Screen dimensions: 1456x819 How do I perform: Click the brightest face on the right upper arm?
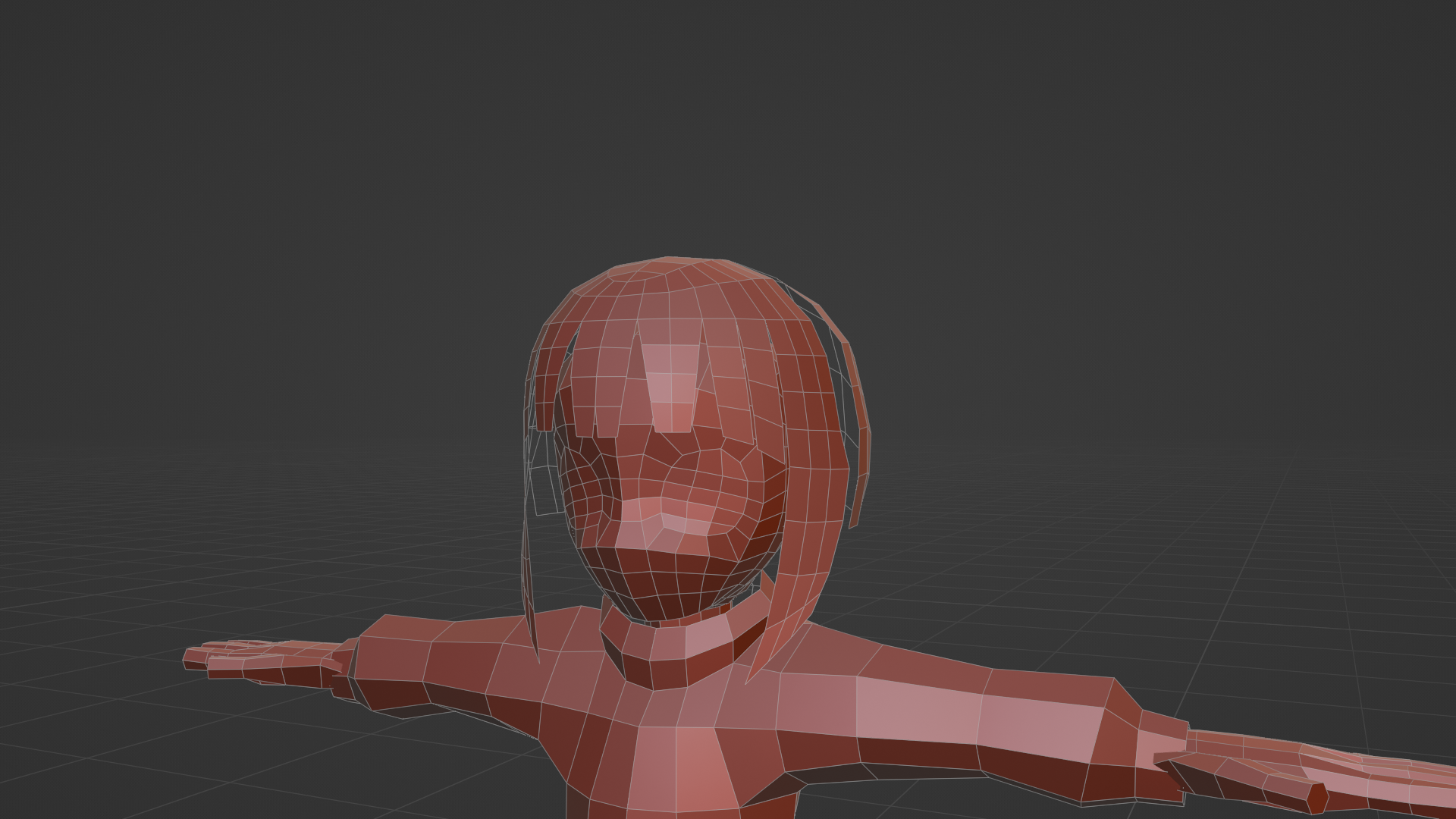[918, 709]
